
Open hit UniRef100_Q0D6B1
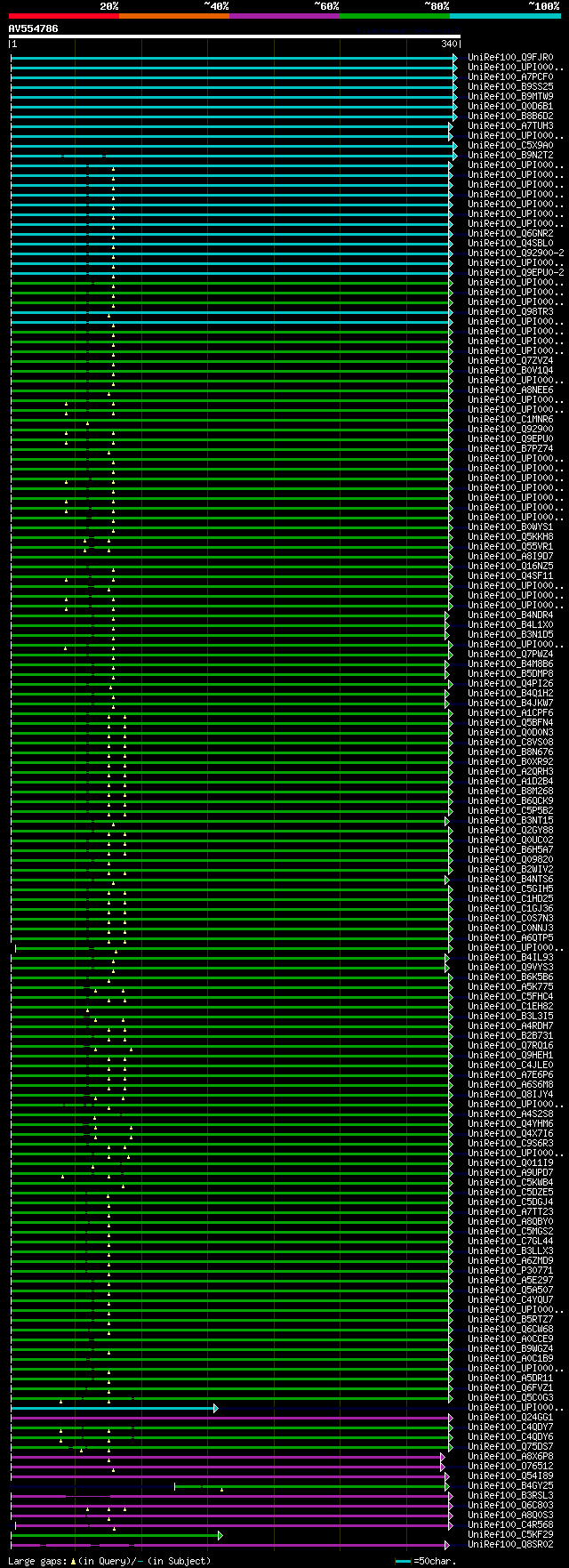click(510, 107)
